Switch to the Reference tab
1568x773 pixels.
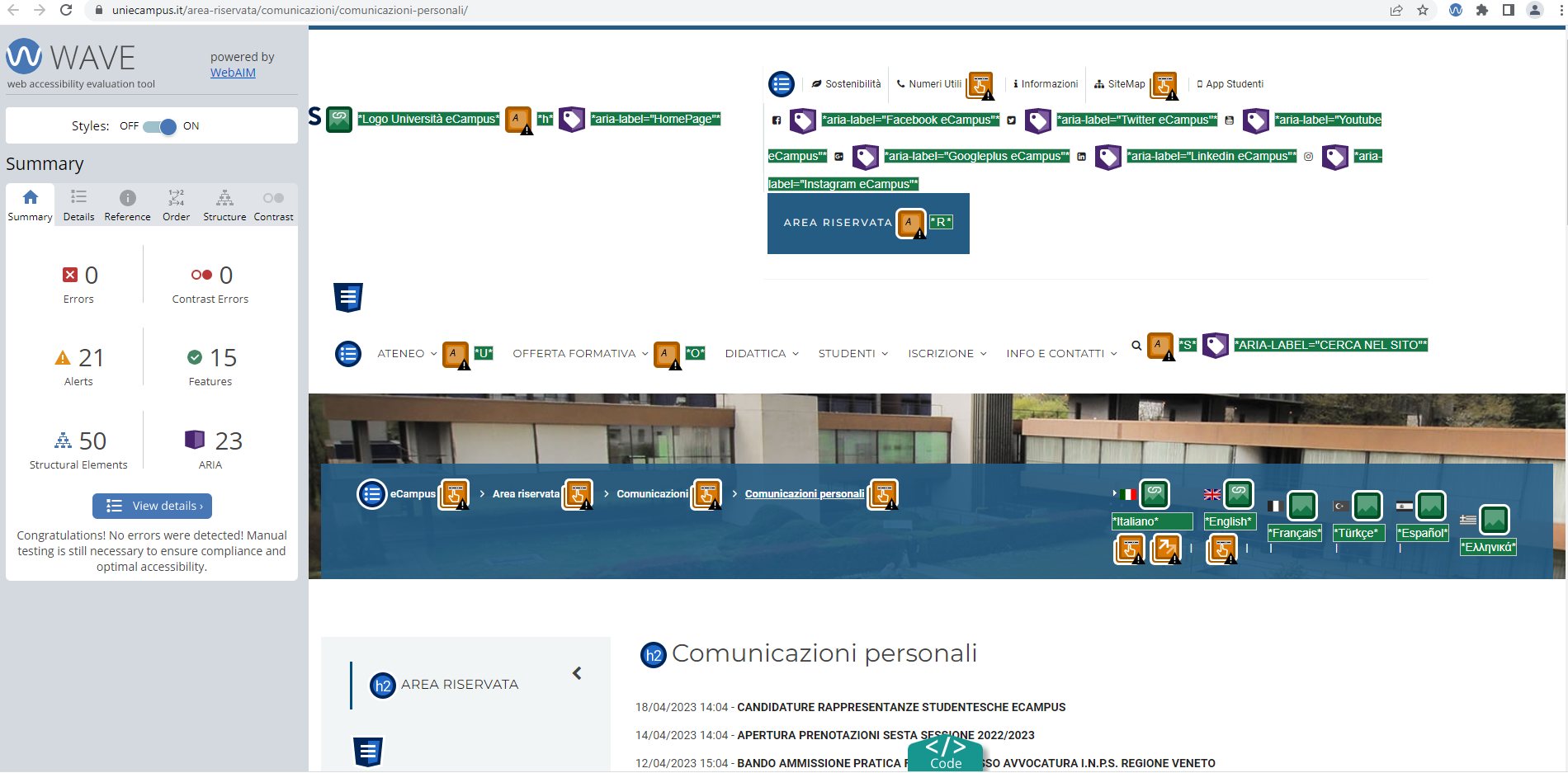pos(127,205)
